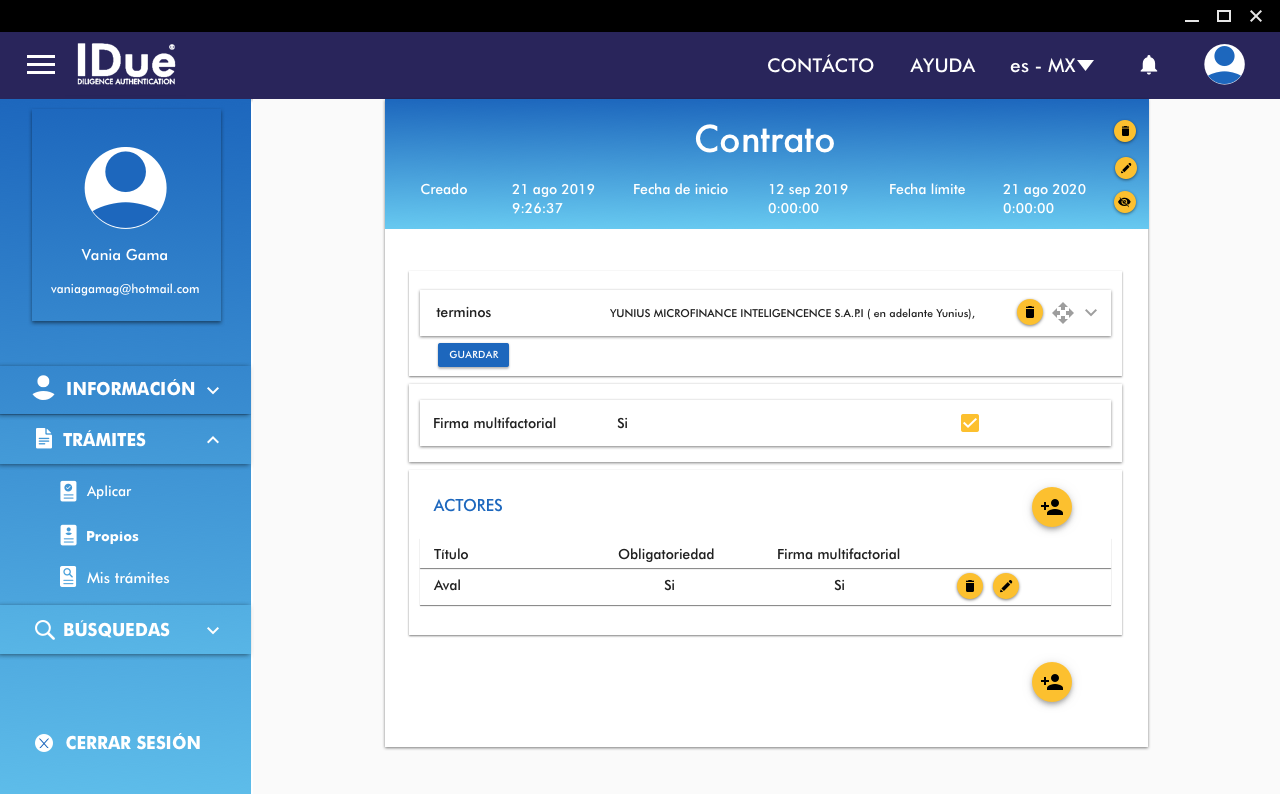This screenshot has height=794, width=1280.
Task: Open the Propios menu item
Action: pos(112,536)
